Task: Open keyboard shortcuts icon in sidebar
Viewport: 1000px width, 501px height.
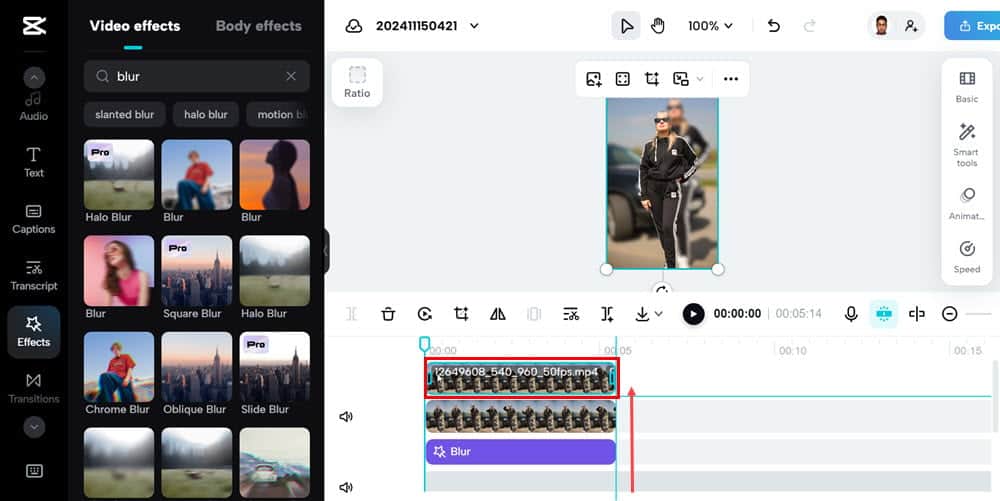Action: coord(34,471)
